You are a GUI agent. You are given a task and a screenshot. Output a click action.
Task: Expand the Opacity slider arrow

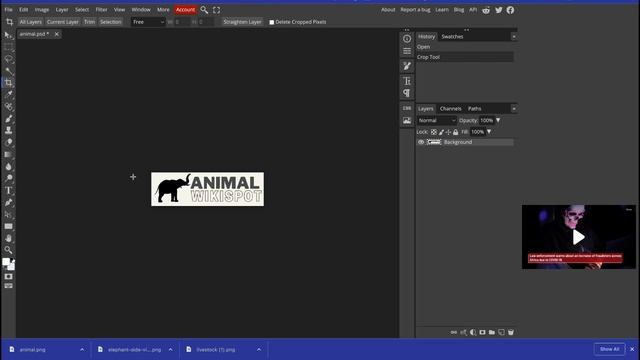[x=498, y=120]
